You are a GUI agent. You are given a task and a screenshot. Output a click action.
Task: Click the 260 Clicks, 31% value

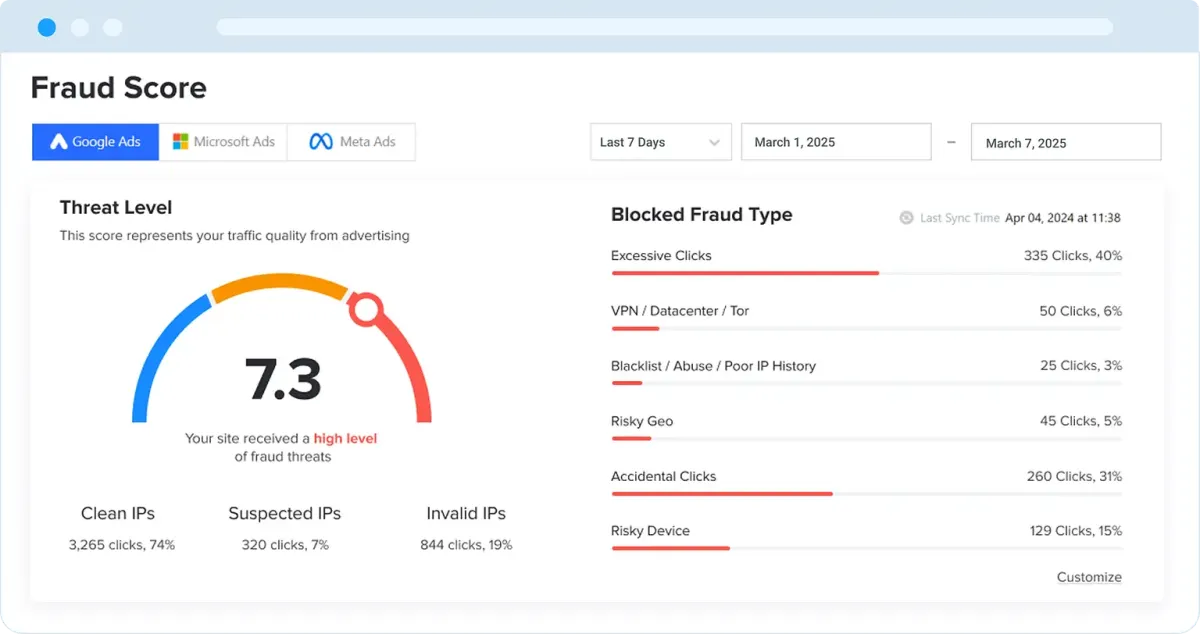coord(1074,476)
